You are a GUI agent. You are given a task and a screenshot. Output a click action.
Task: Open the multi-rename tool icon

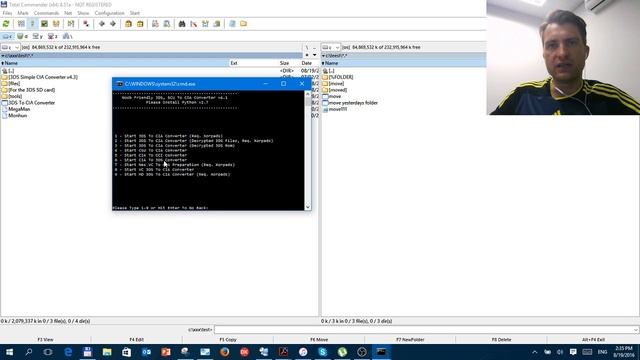coord(193,24)
